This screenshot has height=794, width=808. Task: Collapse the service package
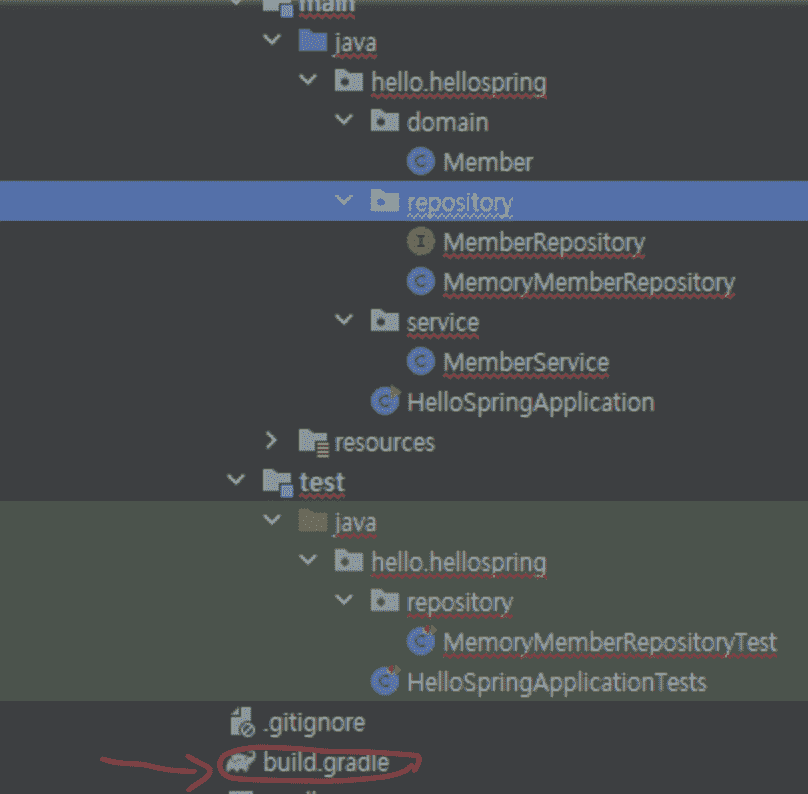click(344, 321)
